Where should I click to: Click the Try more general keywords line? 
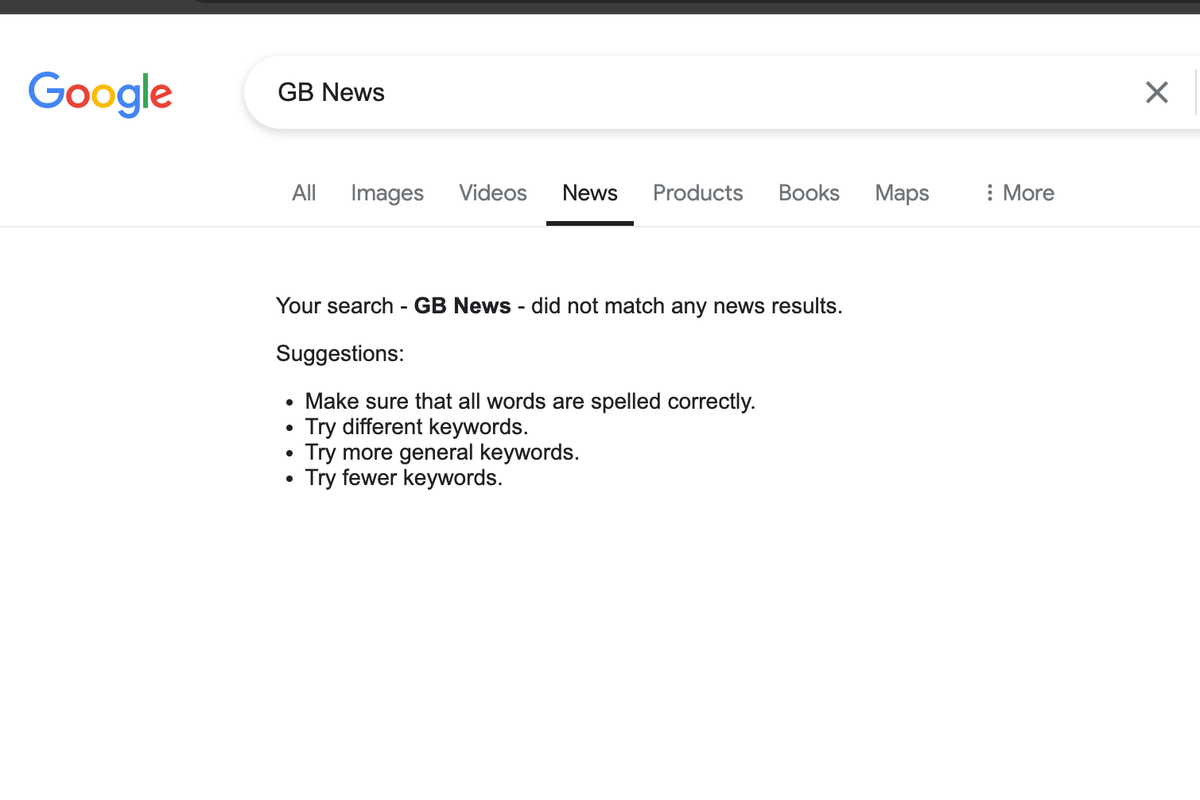[442, 452]
